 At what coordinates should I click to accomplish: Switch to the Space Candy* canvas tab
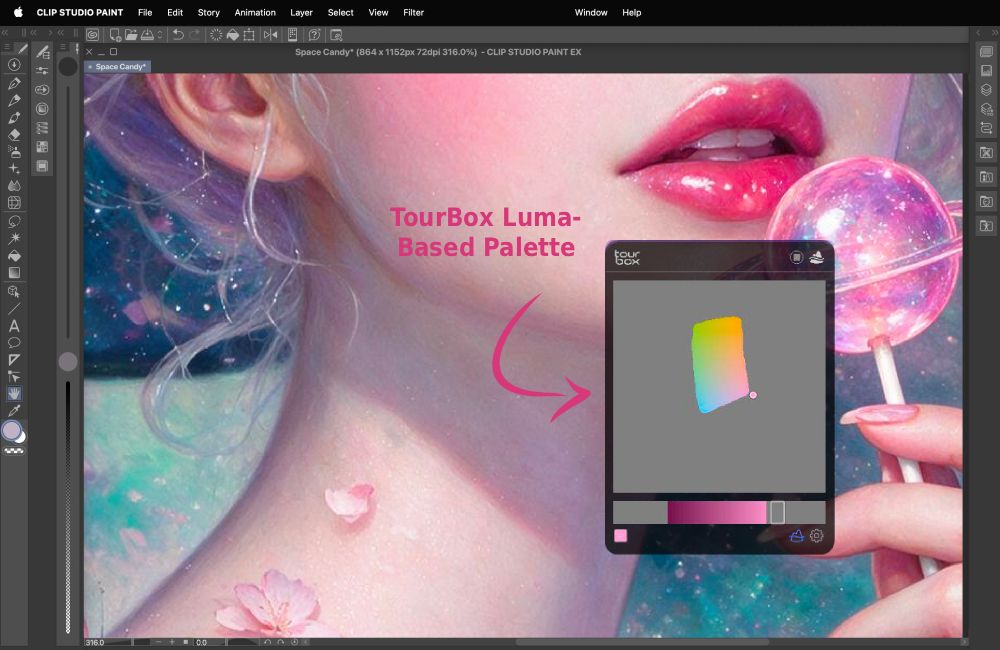pos(118,66)
